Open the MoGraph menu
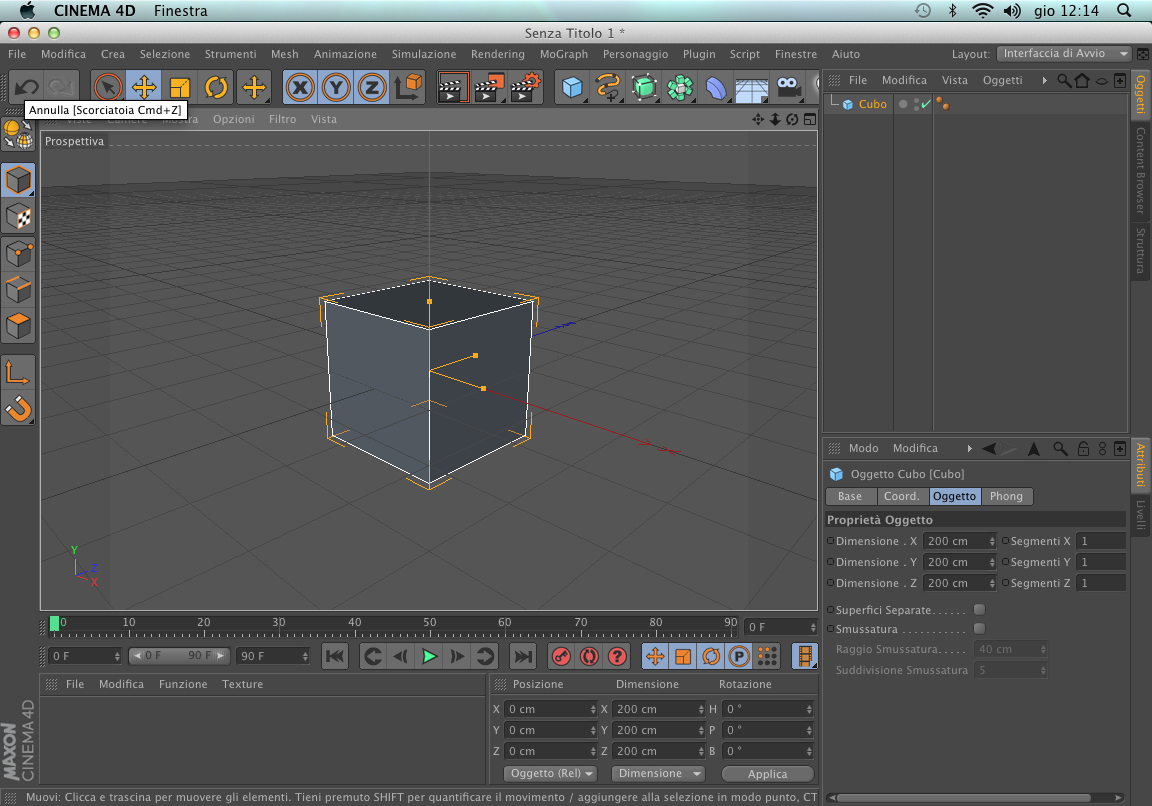1152x806 pixels. tap(564, 54)
